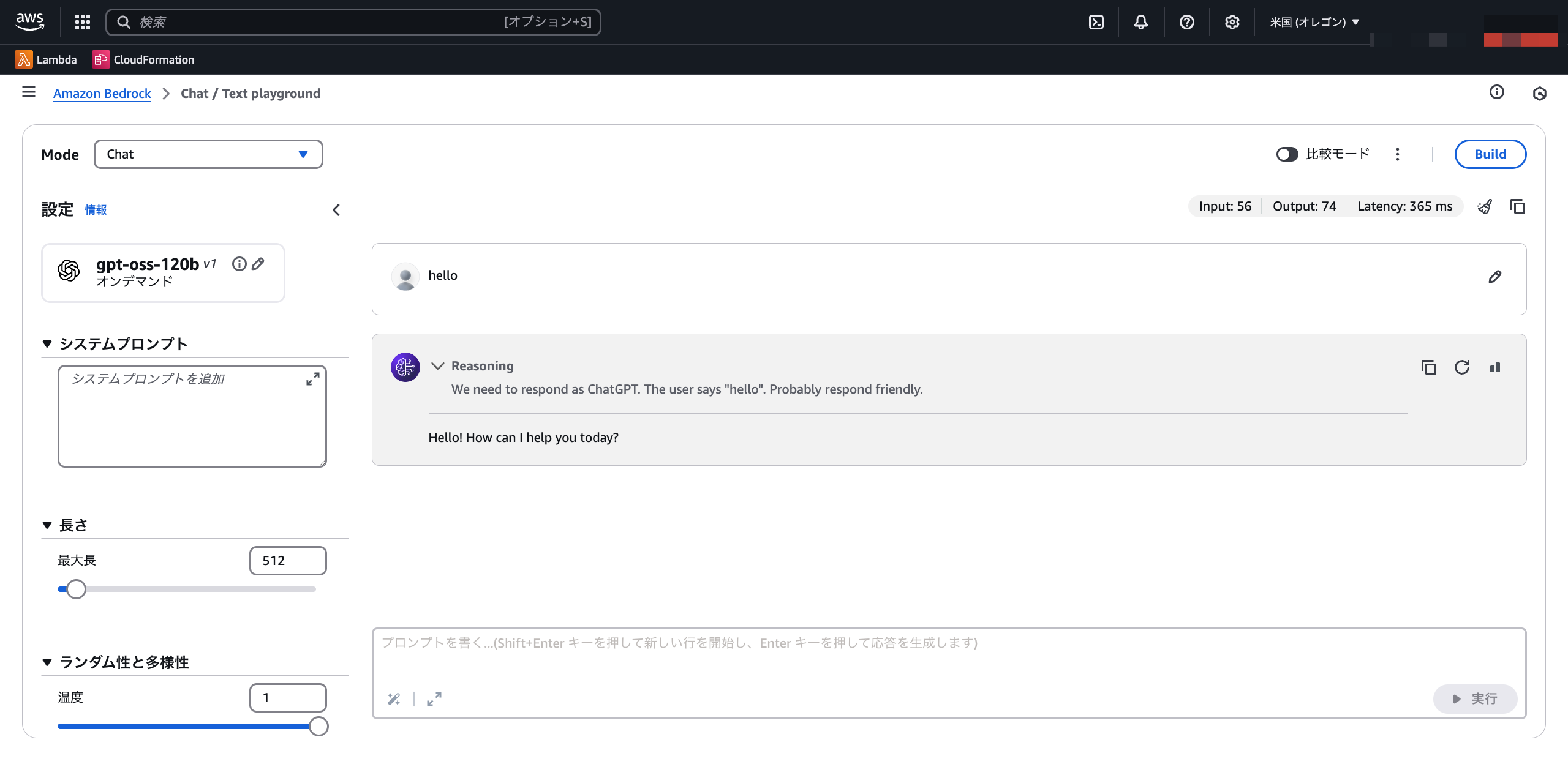Open the settings gear in top bar

pos(1232,22)
